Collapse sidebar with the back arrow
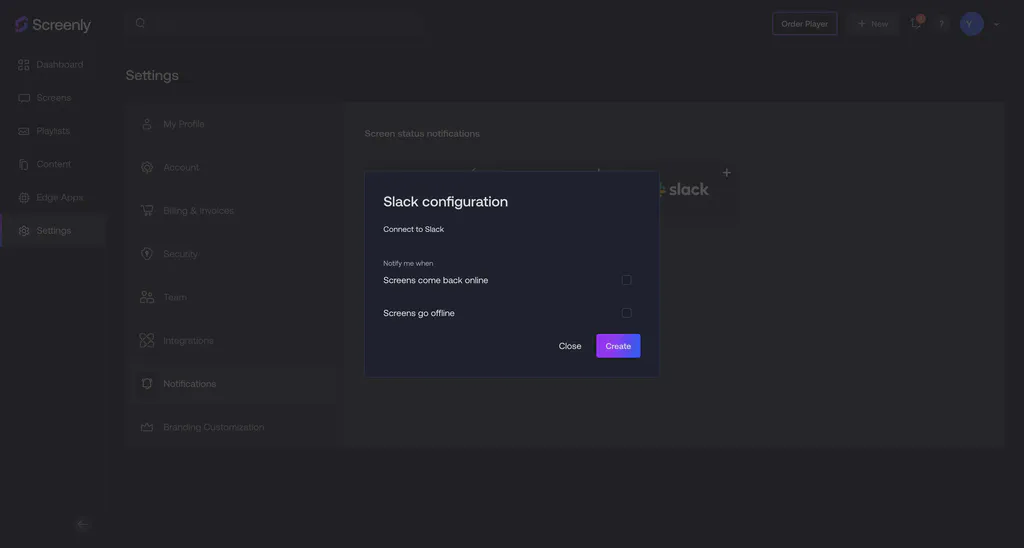This screenshot has width=1024, height=548. tap(82, 524)
